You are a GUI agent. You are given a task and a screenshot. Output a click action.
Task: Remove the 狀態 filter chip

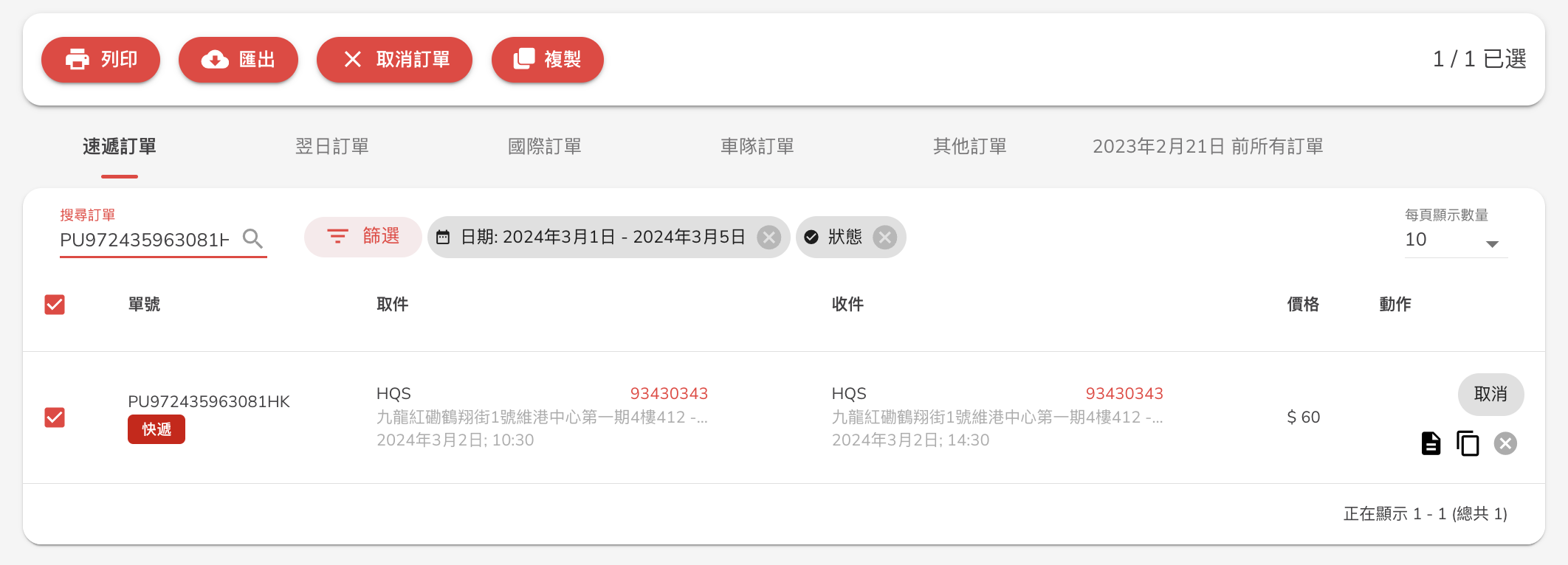click(884, 237)
